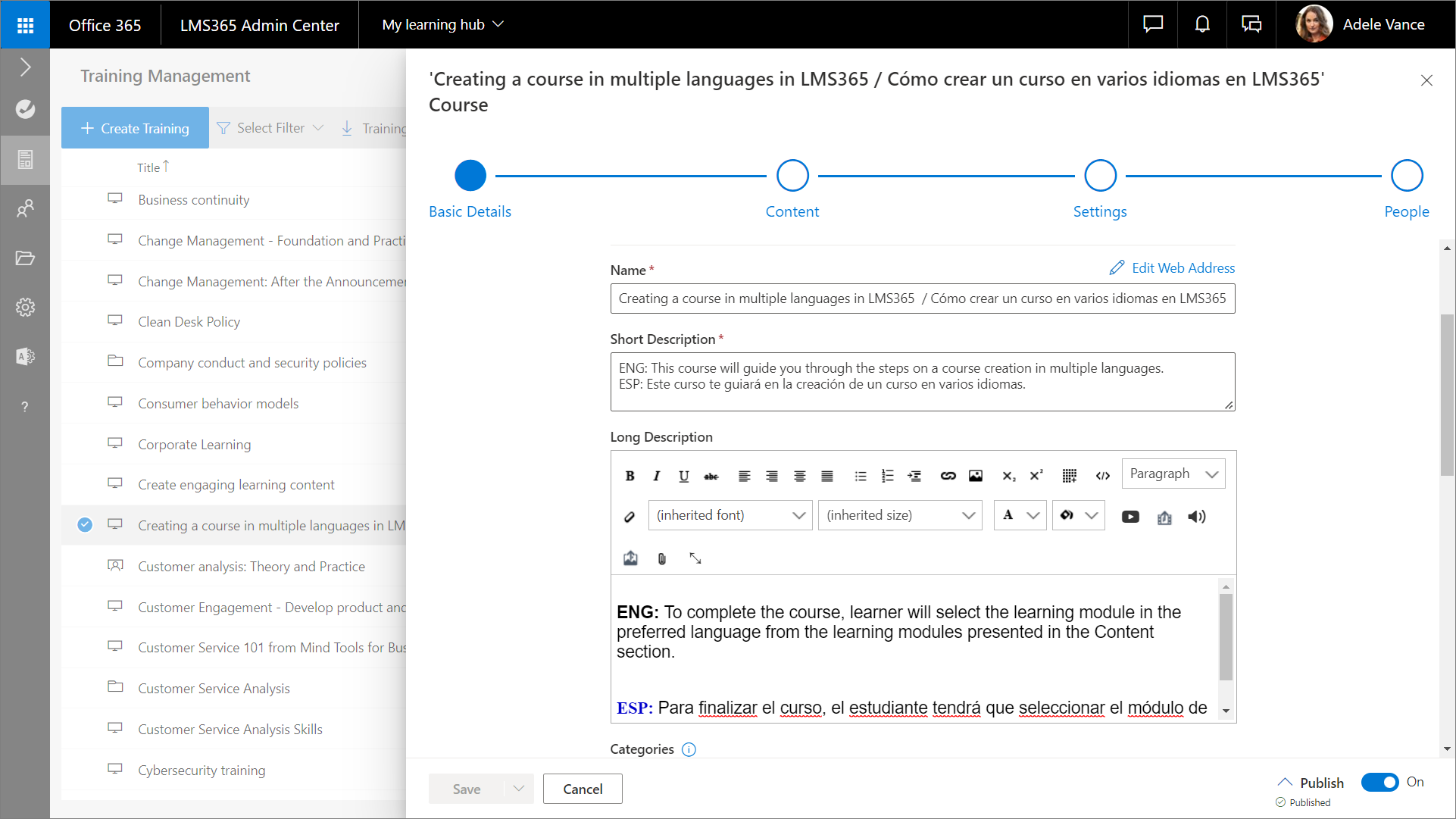Turn off the Publish toggle switch
The image size is (1456, 819).
click(x=1379, y=782)
